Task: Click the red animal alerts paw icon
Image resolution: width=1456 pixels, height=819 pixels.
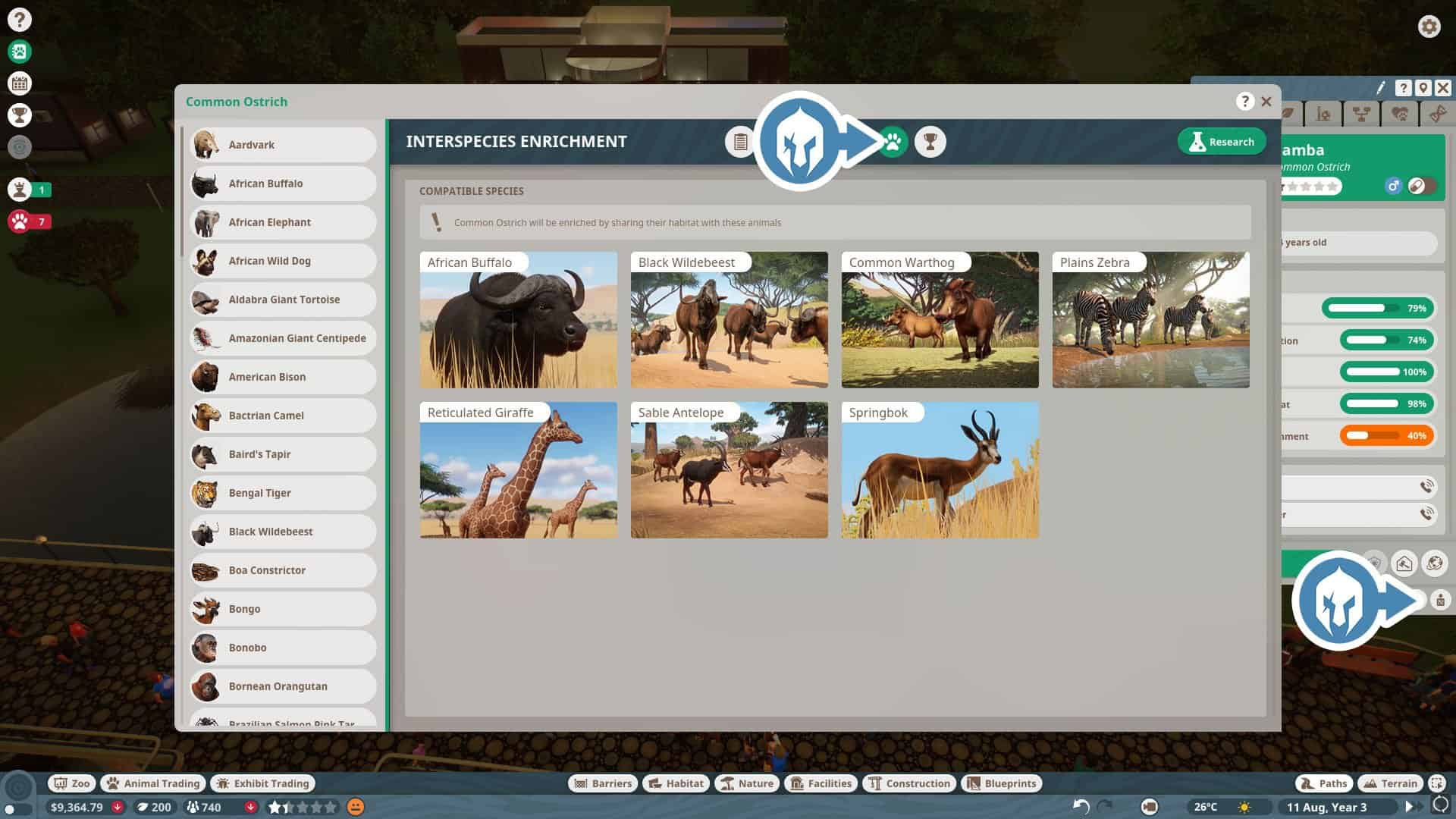Action: pyautogui.click(x=20, y=221)
